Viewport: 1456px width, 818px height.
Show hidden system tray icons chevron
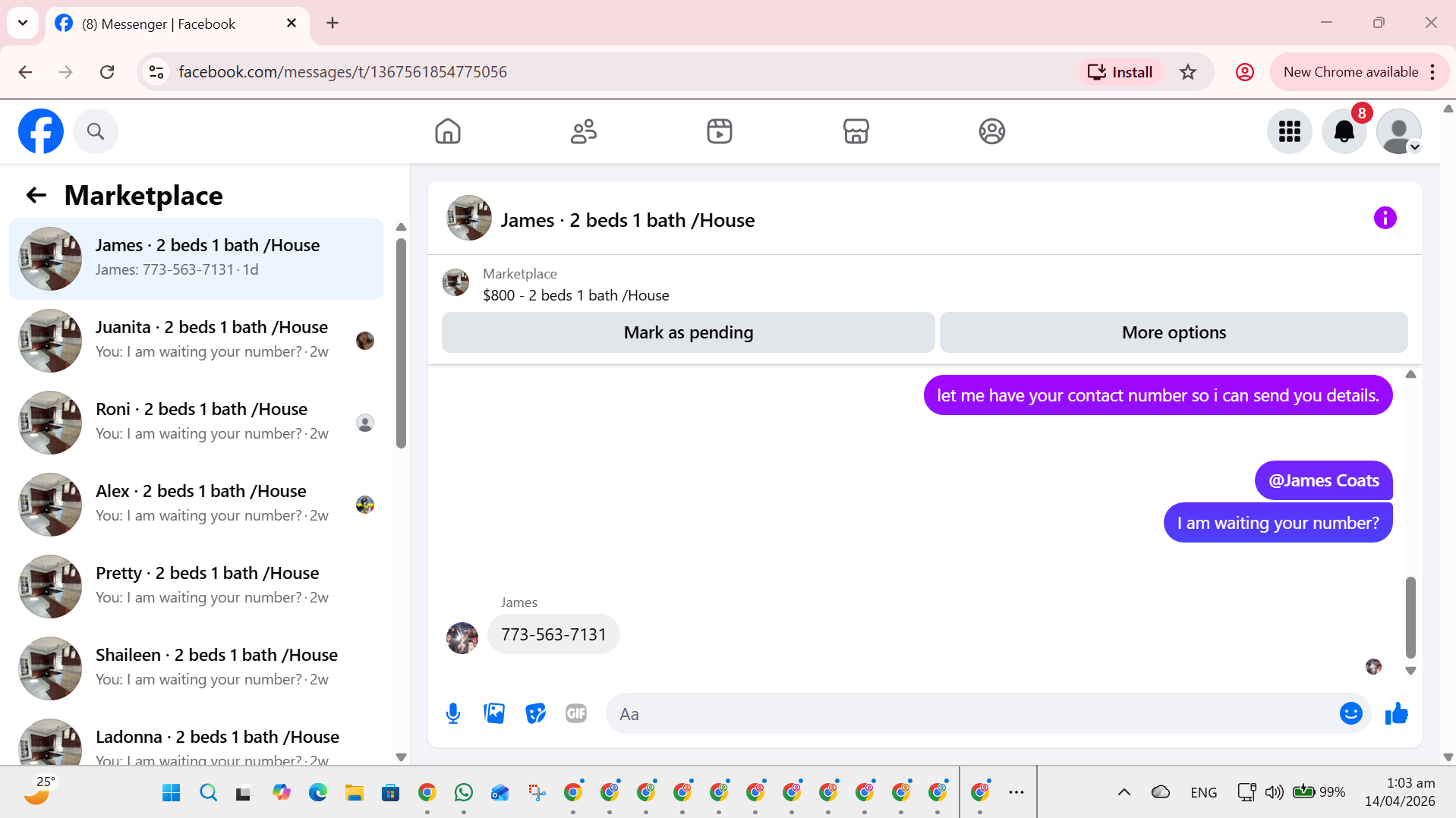tap(1124, 792)
